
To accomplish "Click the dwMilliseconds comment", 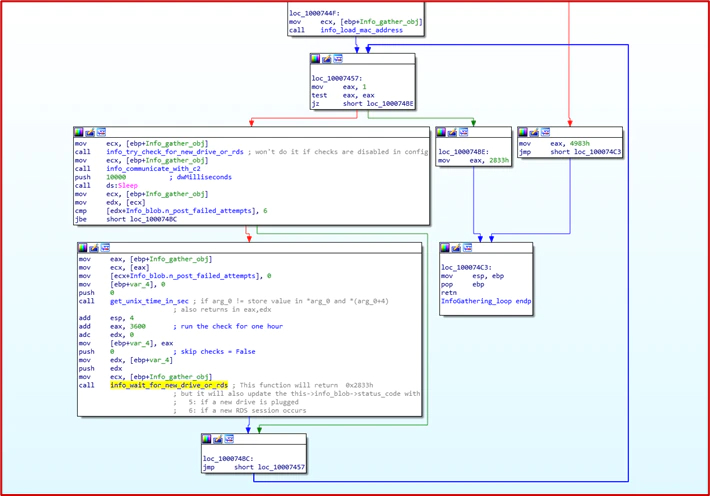I will 200,177.
